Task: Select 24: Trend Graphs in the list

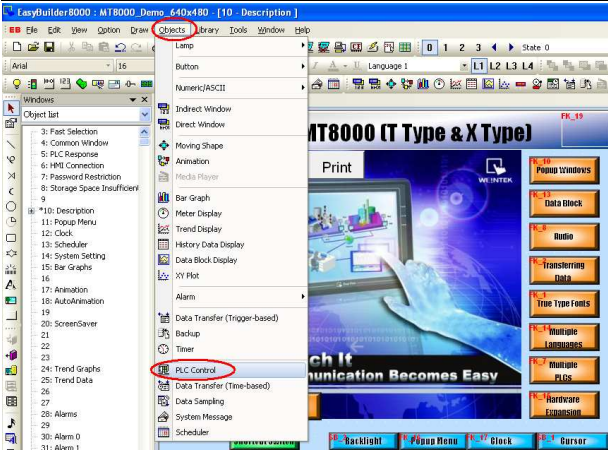Action: [71, 369]
